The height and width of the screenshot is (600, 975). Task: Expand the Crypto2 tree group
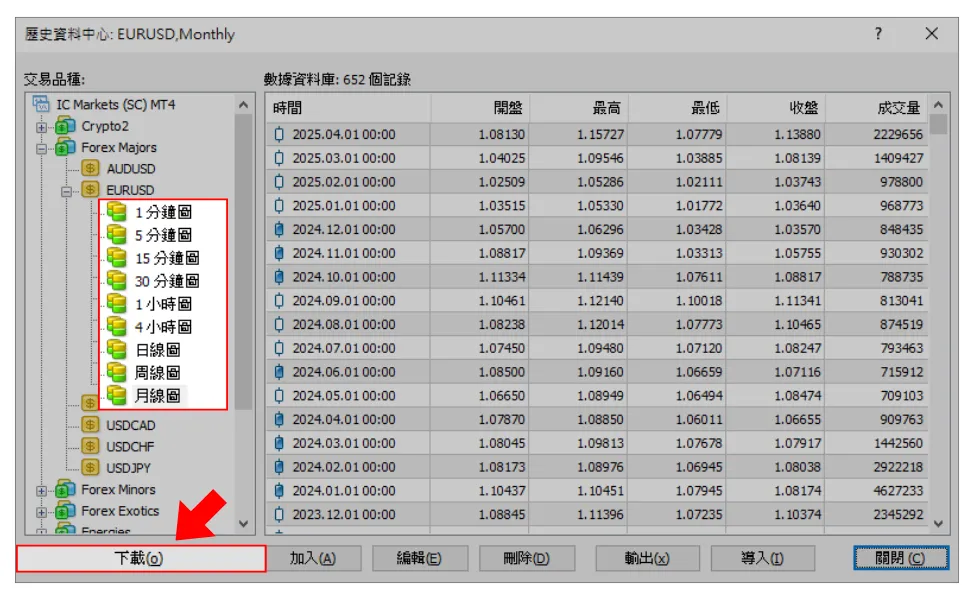click(x=42, y=127)
